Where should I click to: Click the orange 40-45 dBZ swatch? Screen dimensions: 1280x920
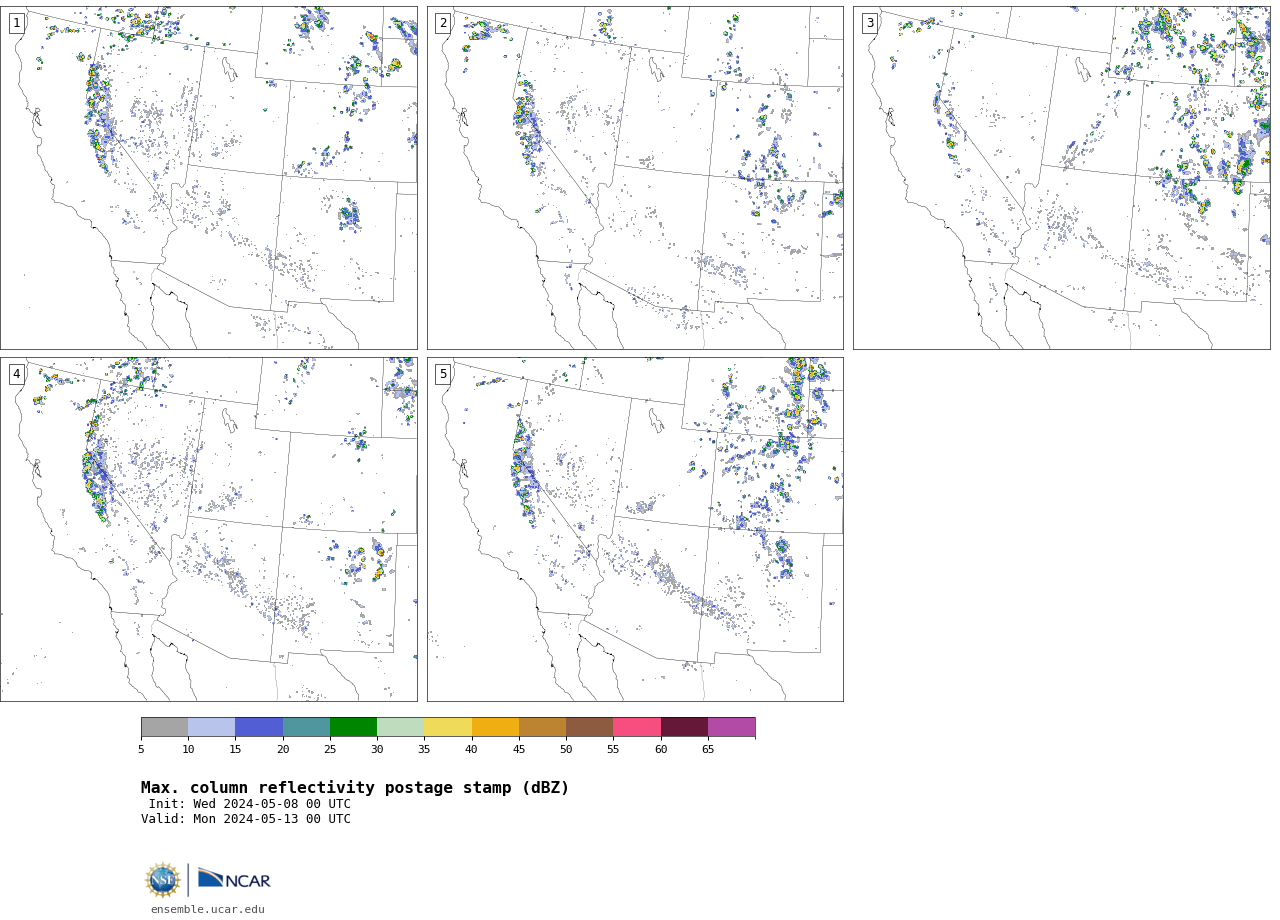[x=495, y=727]
